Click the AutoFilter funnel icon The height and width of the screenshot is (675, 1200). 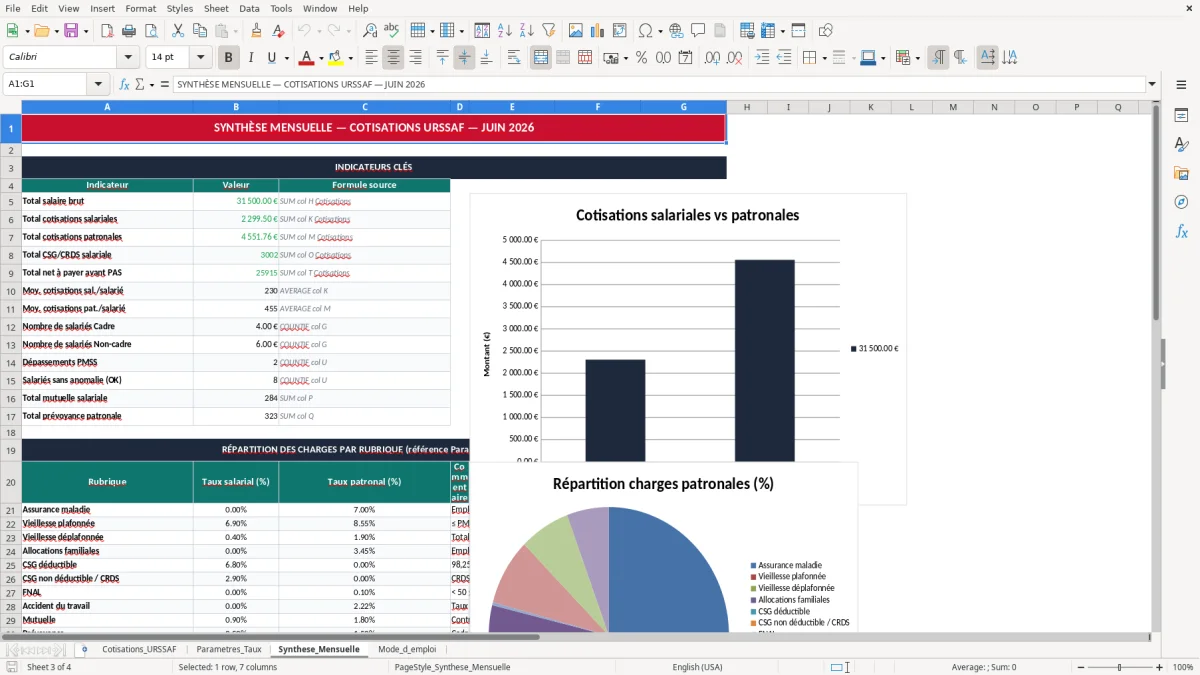click(549, 31)
